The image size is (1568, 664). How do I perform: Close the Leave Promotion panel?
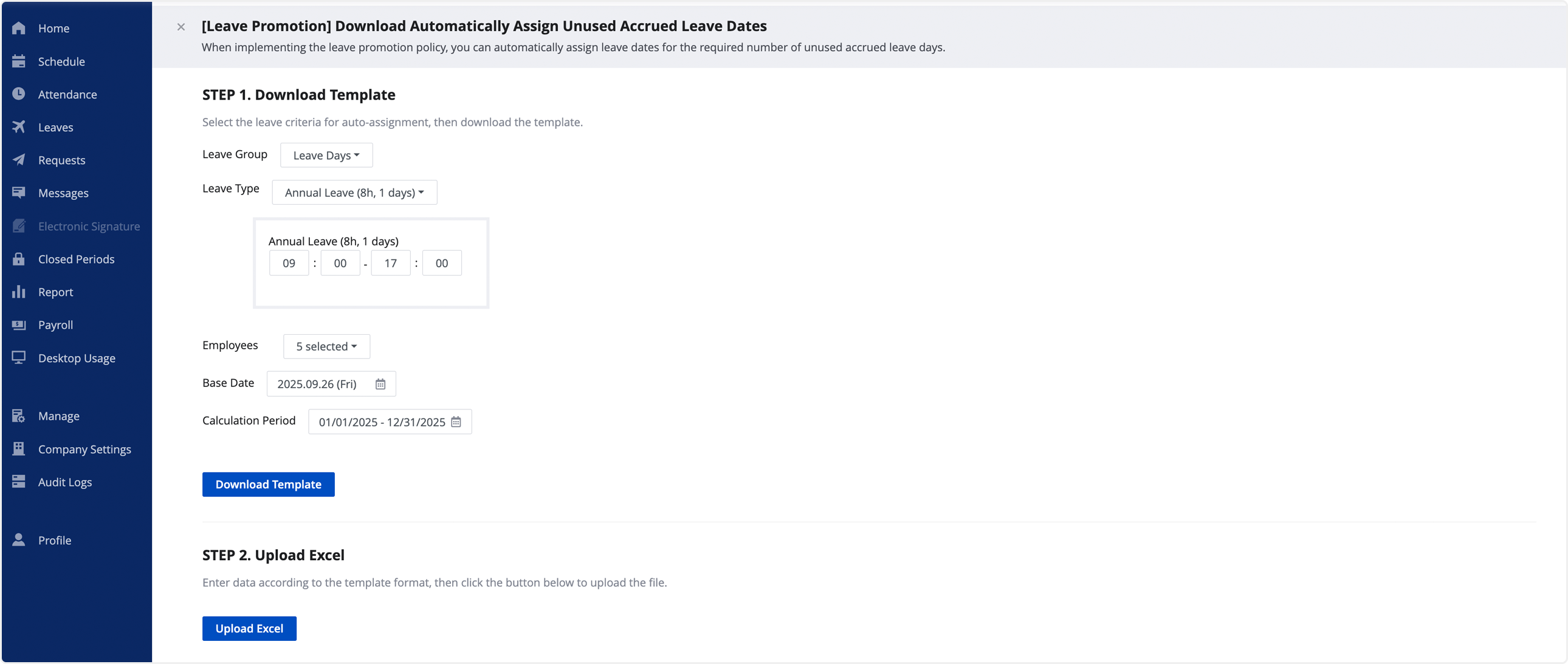pos(181,27)
